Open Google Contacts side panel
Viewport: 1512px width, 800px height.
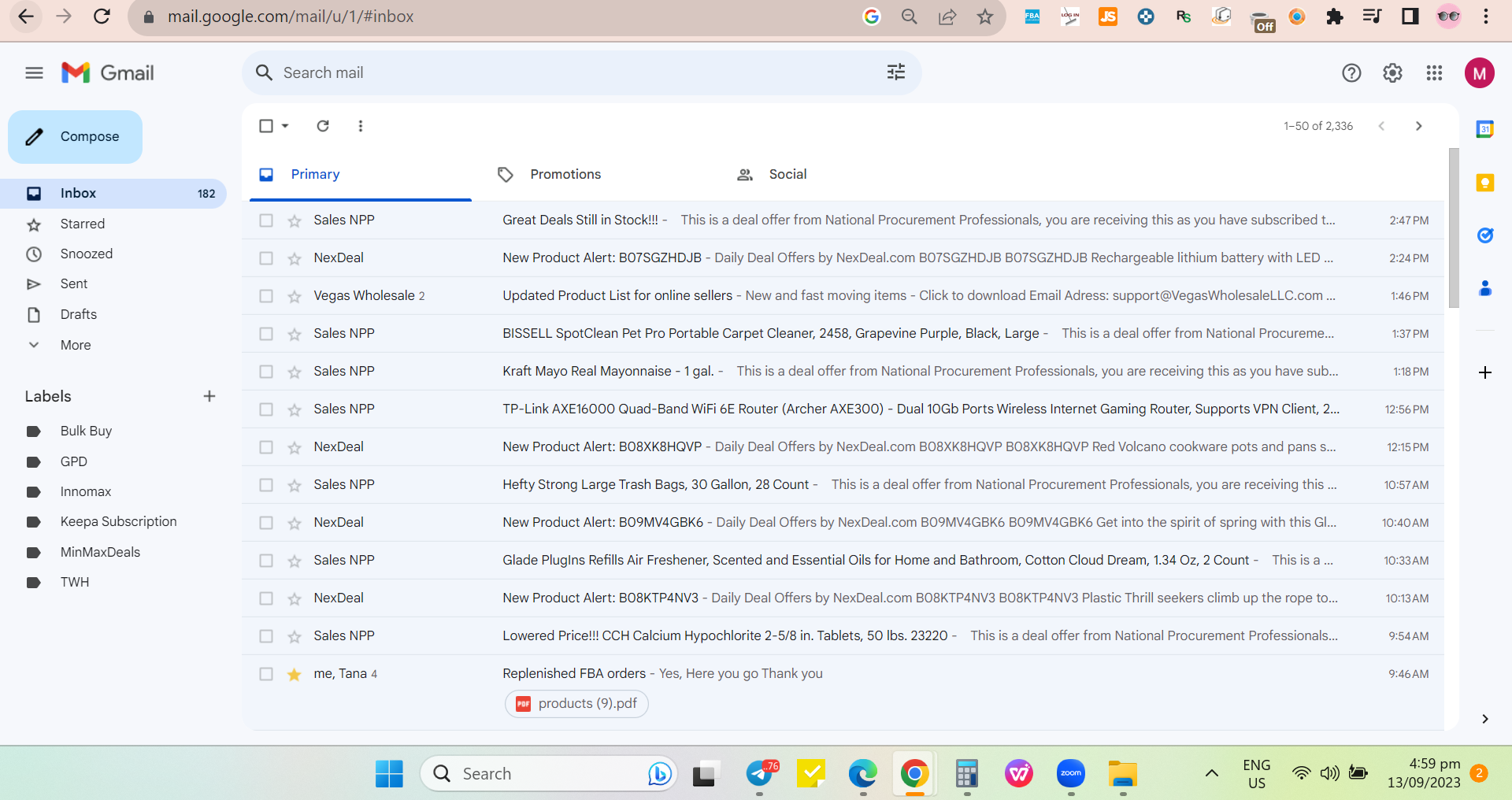click(x=1485, y=288)
